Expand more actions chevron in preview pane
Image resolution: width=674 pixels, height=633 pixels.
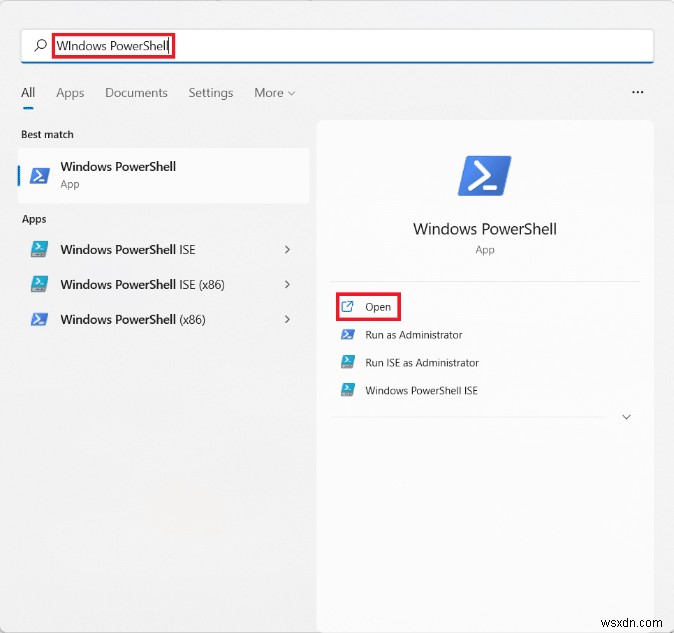coord(626,417)
